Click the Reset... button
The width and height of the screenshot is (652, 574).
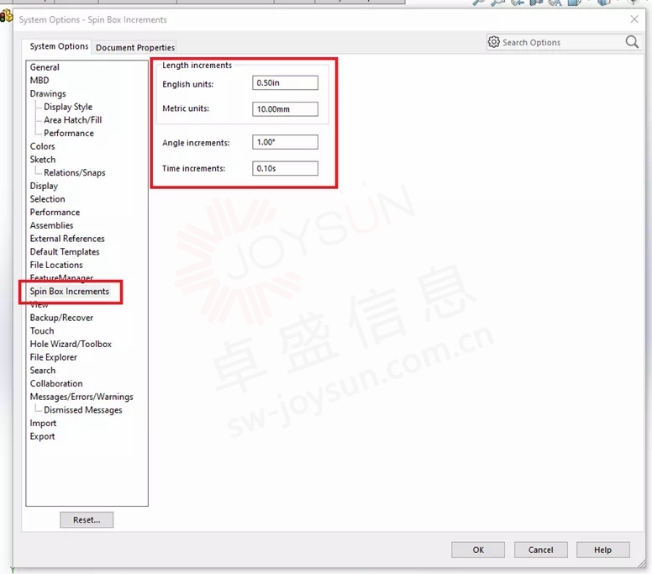tap(86, 520)
